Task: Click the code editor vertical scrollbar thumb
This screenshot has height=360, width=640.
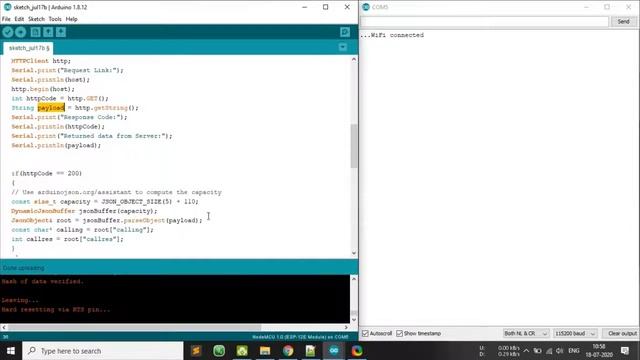Action: click(x=353, y=146)
